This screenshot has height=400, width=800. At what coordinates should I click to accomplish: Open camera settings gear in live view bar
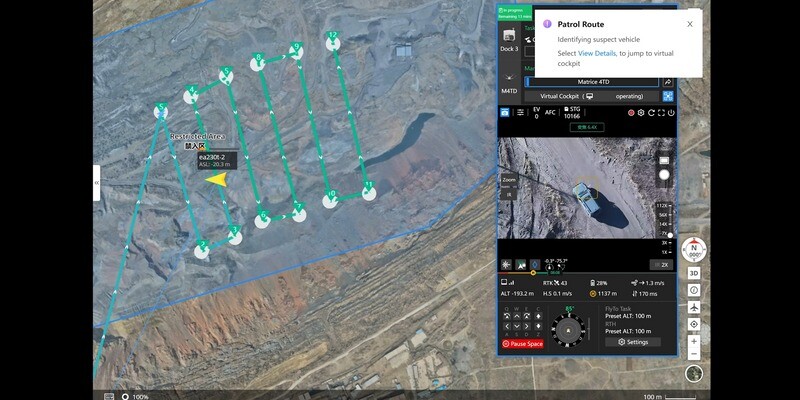pos(643,112)
